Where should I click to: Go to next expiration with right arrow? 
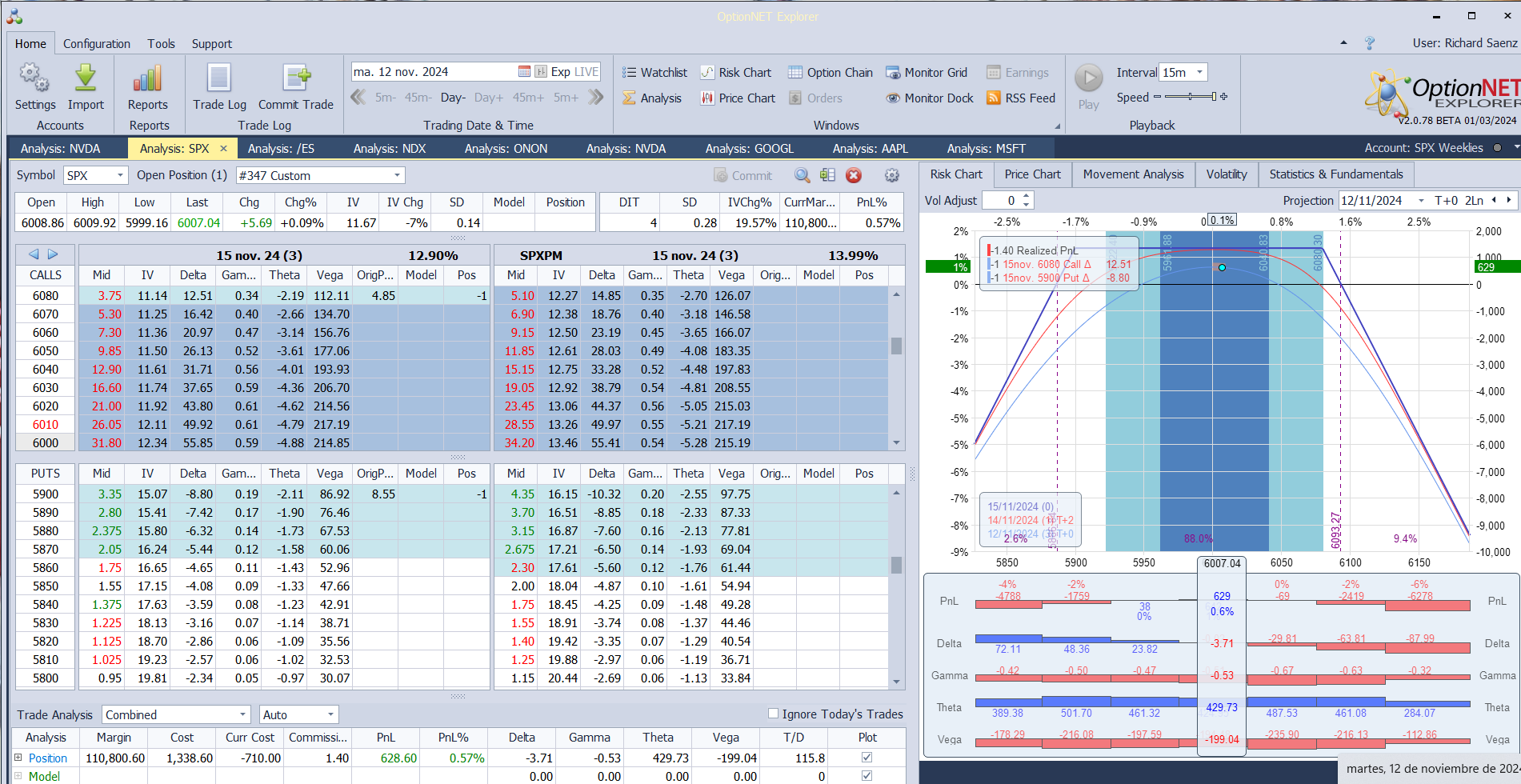coord(53,254)
